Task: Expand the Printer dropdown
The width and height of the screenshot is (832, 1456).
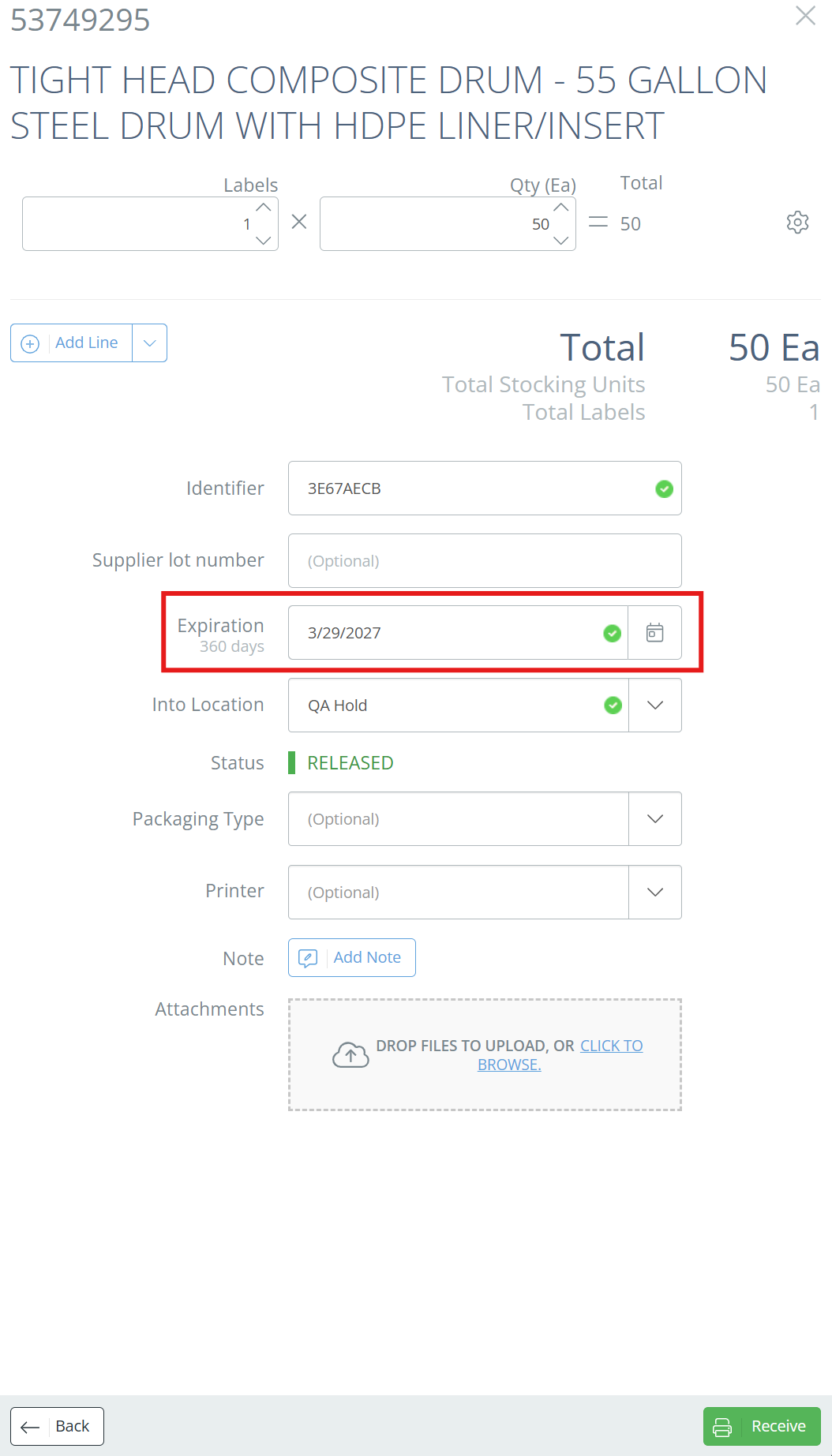Action: (655, 893)
